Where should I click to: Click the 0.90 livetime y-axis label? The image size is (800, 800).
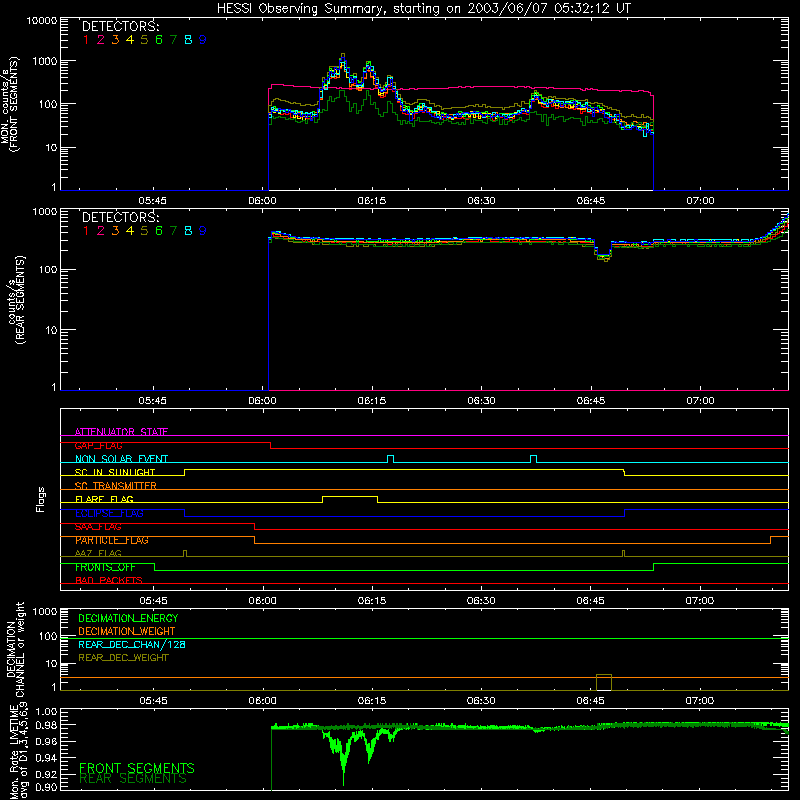46,787
